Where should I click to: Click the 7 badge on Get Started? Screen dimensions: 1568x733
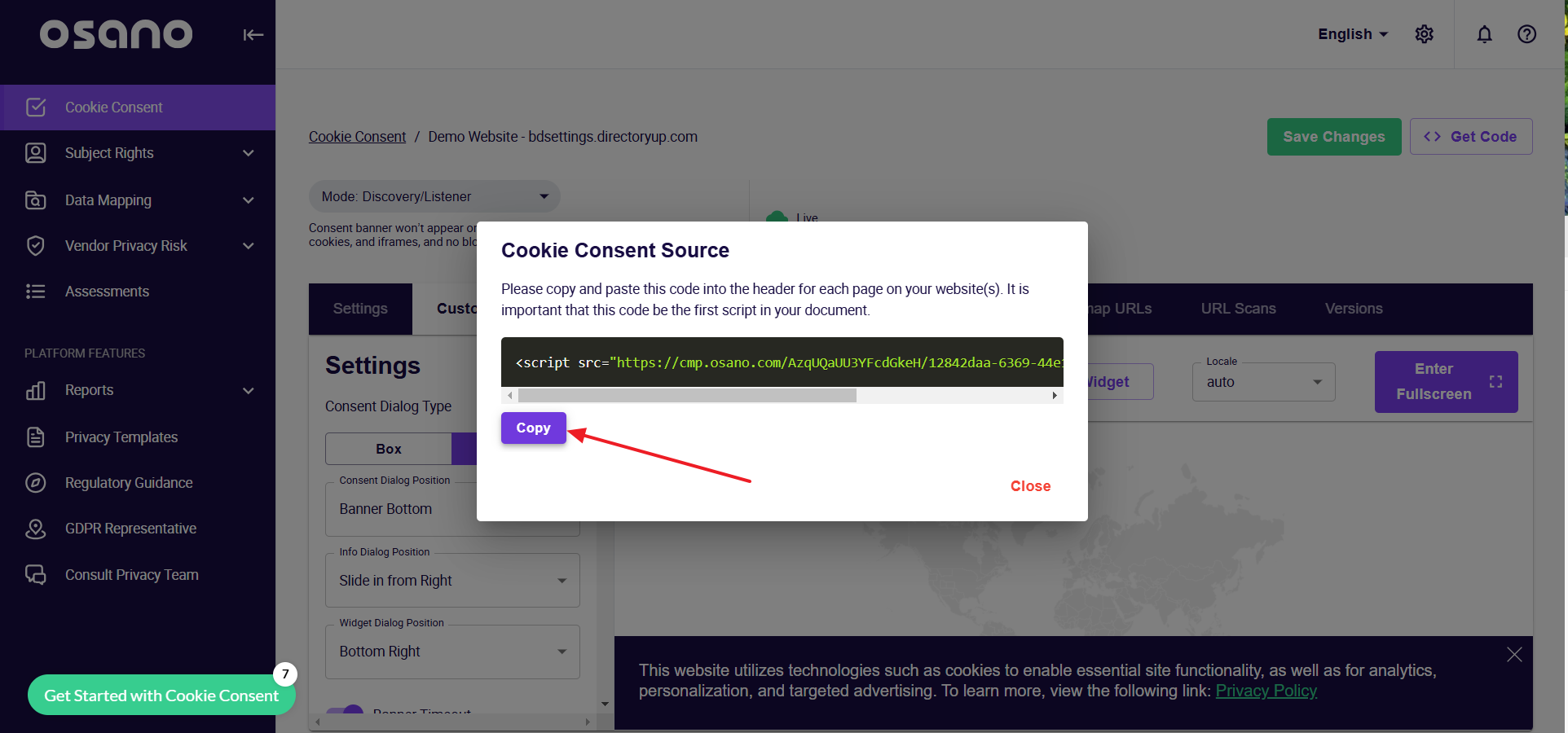pyautogui.click(x=285, y=674)
